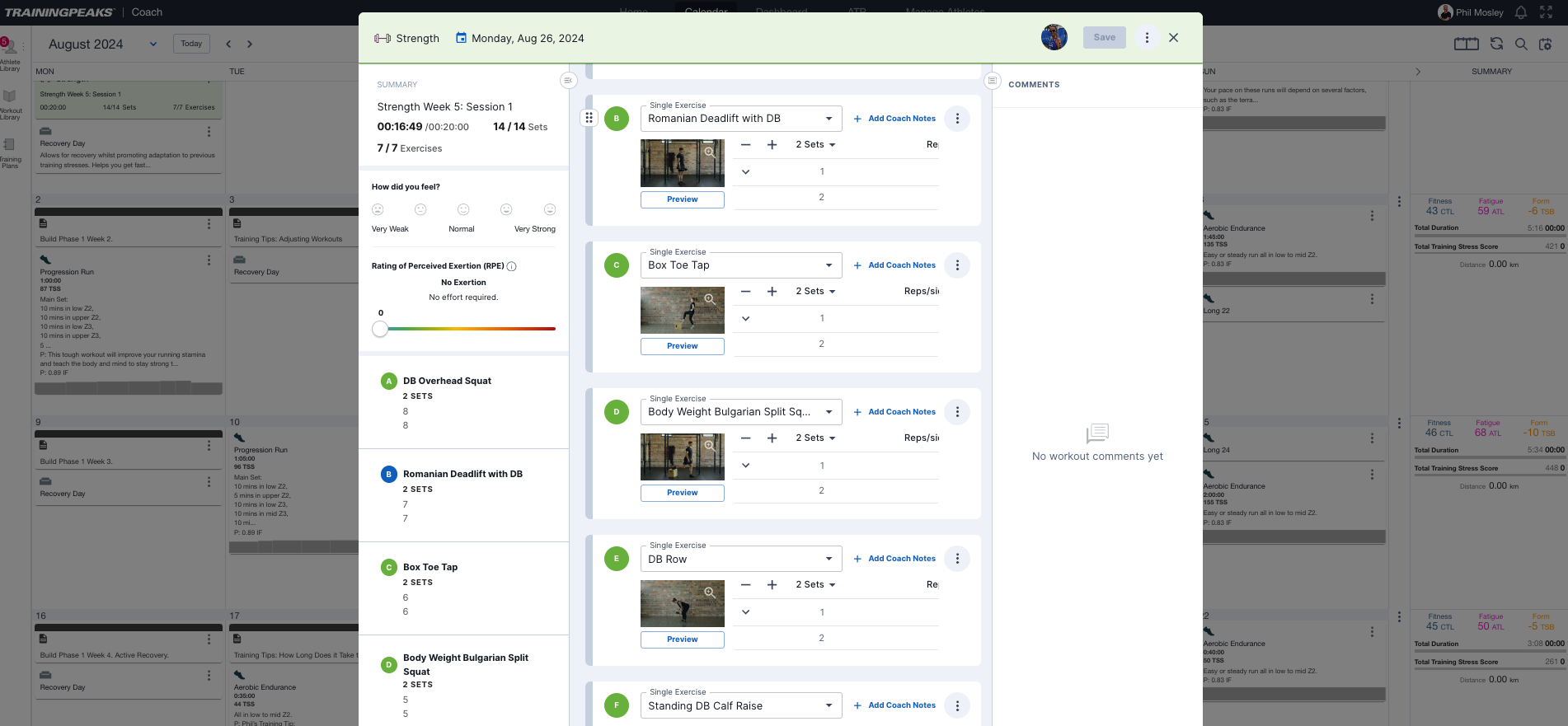Open the date picker calendar icon

coord(462,38)
